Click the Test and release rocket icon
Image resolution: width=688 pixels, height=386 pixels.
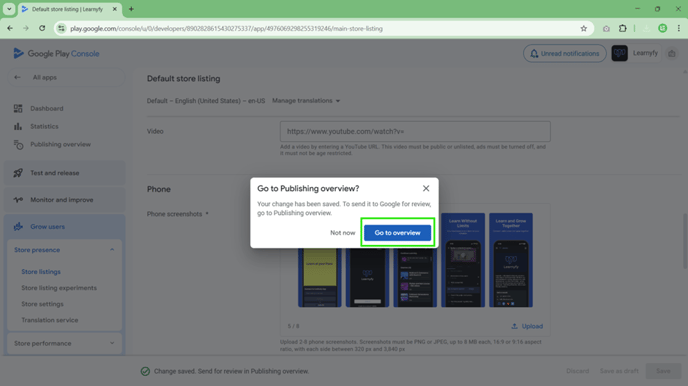(x=18, y=173)
